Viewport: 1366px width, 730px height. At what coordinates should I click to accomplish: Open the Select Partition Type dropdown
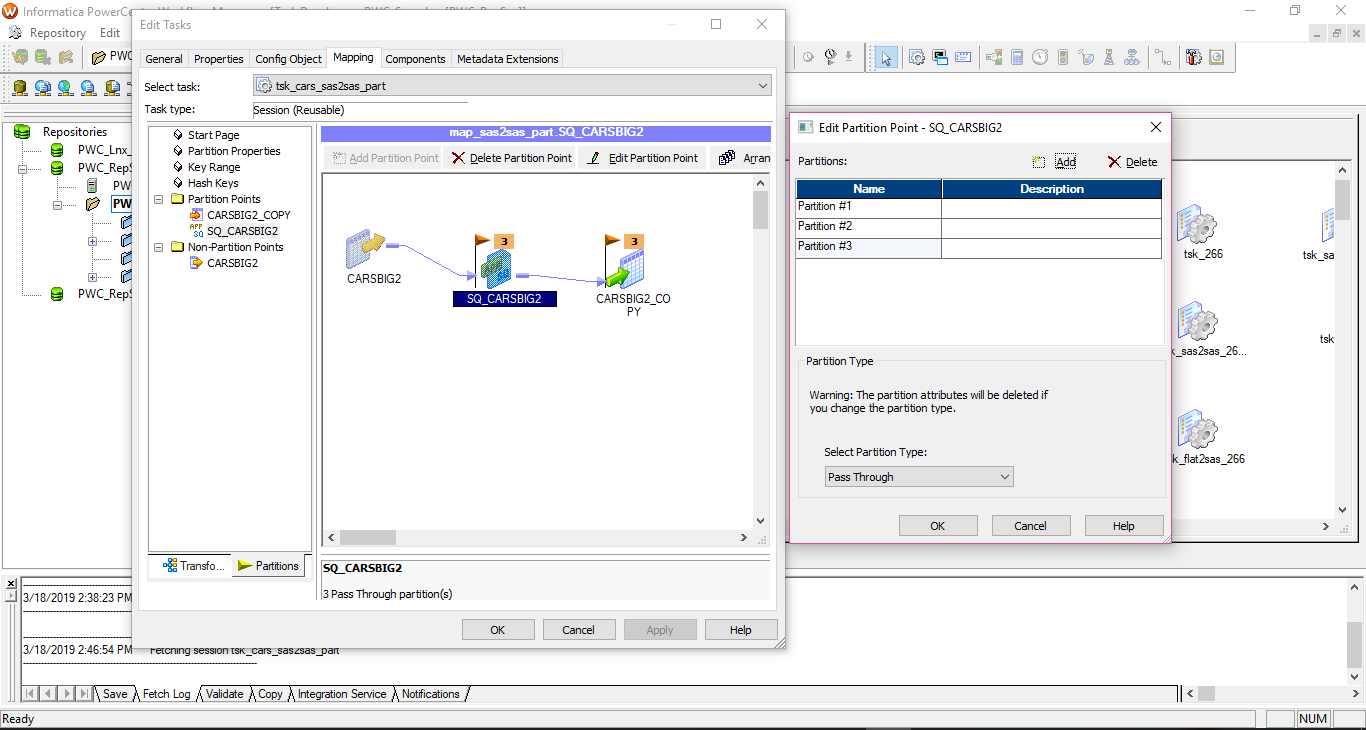(x=918, y=477)
